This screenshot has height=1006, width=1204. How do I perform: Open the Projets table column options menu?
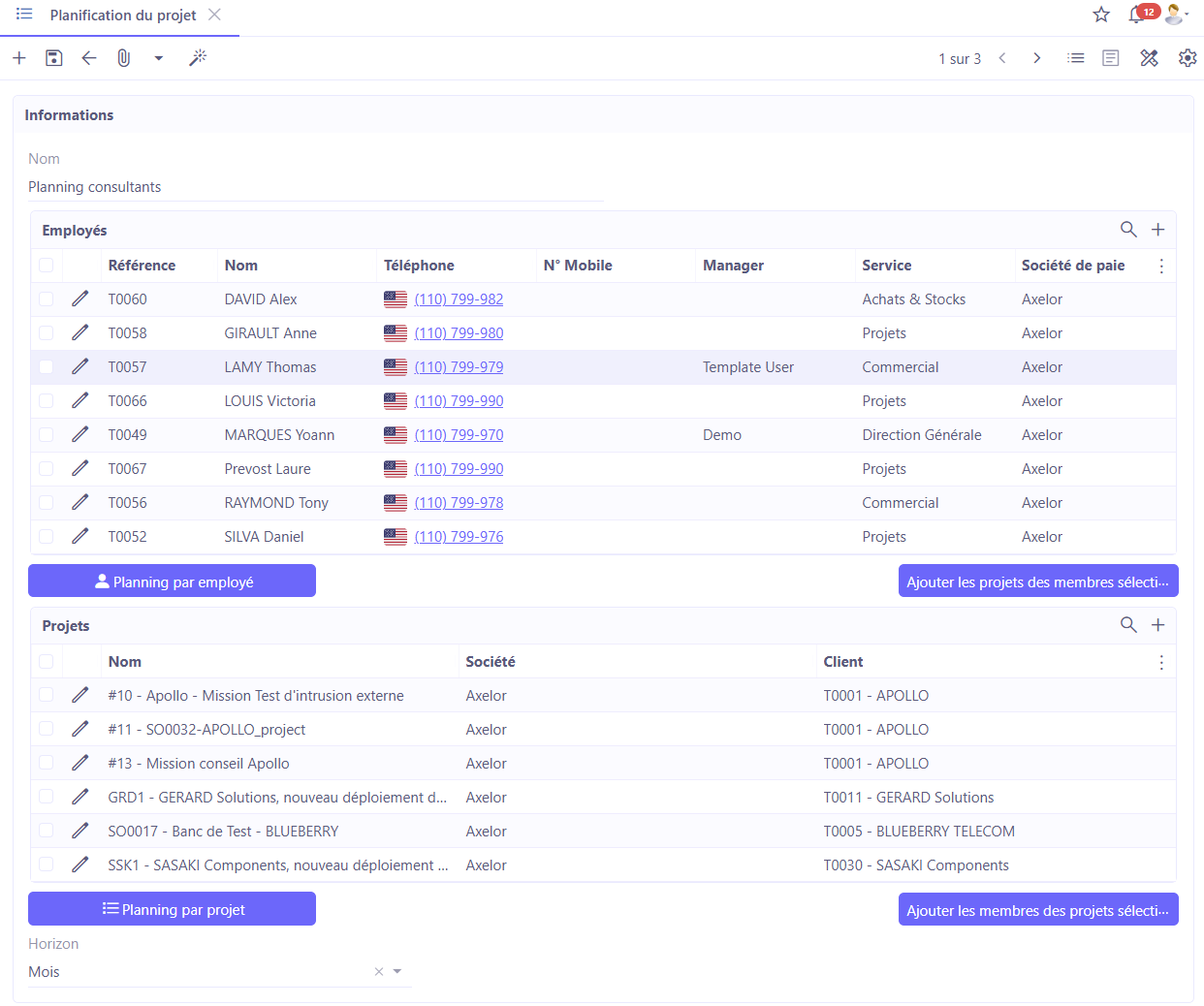[x=1161, y=662]
